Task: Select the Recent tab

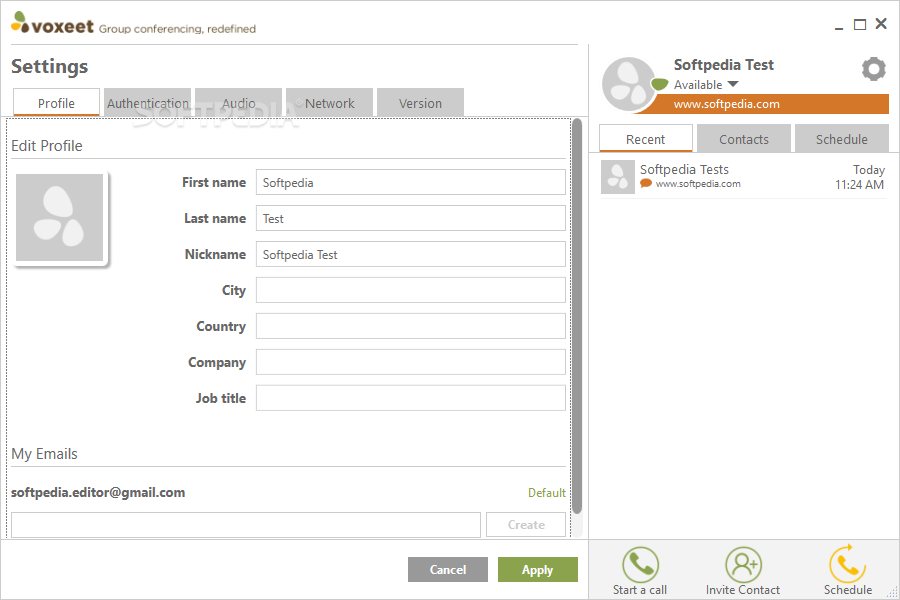Action: click(646, 139)
